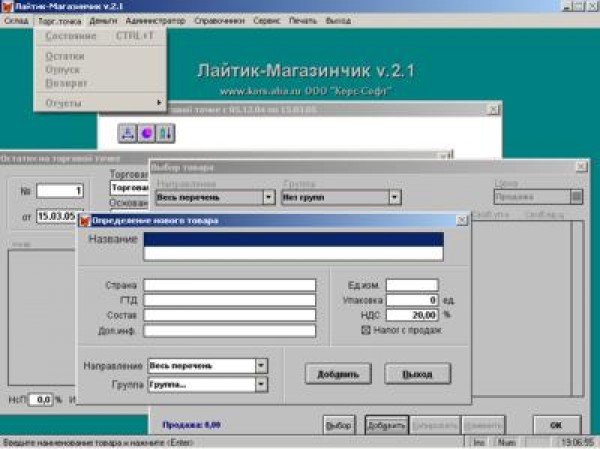The image size is (600, 449).
Task: Click the hierarchy tree icon in toolbar
Action: pyautogui.click(x=128, y=132)
